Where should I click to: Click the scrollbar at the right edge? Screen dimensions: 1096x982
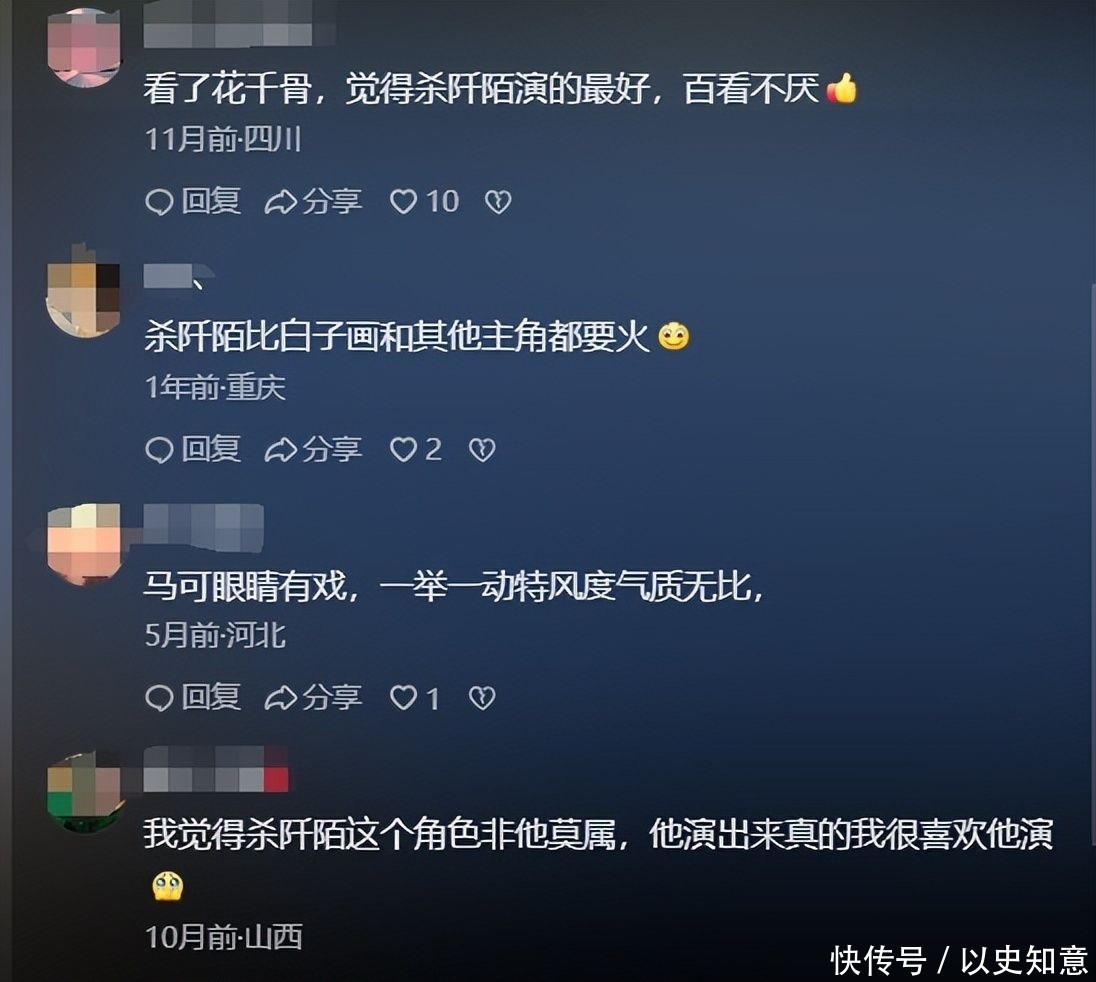(1092, 565)
